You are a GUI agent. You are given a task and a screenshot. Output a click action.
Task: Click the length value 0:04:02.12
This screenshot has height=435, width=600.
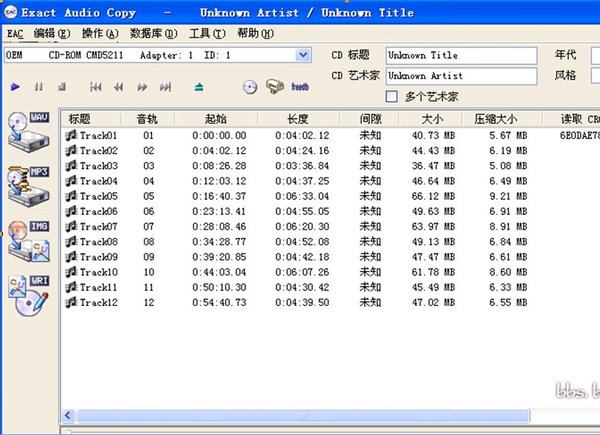coord(302,135)
